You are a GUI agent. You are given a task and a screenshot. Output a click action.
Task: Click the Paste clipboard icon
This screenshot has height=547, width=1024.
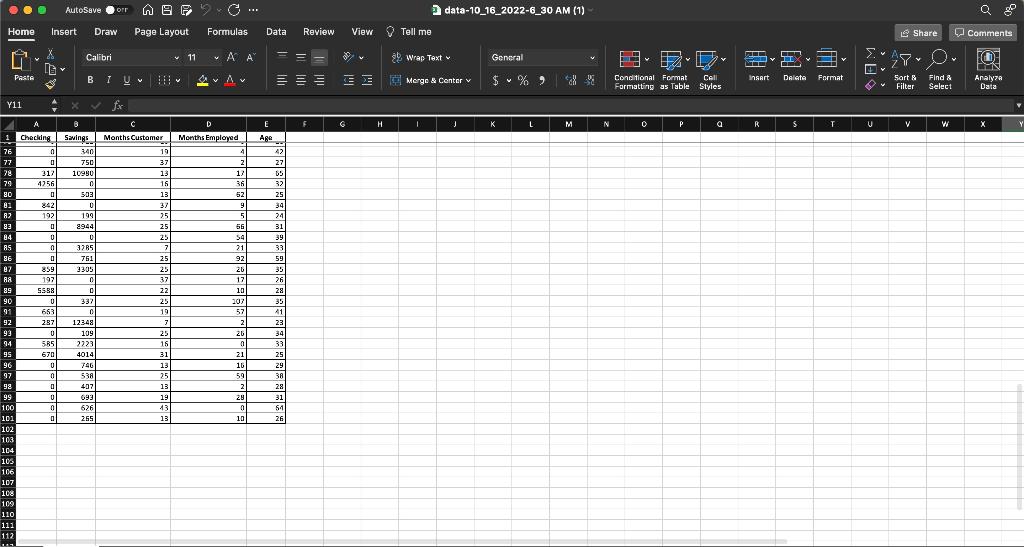point(20,61)
